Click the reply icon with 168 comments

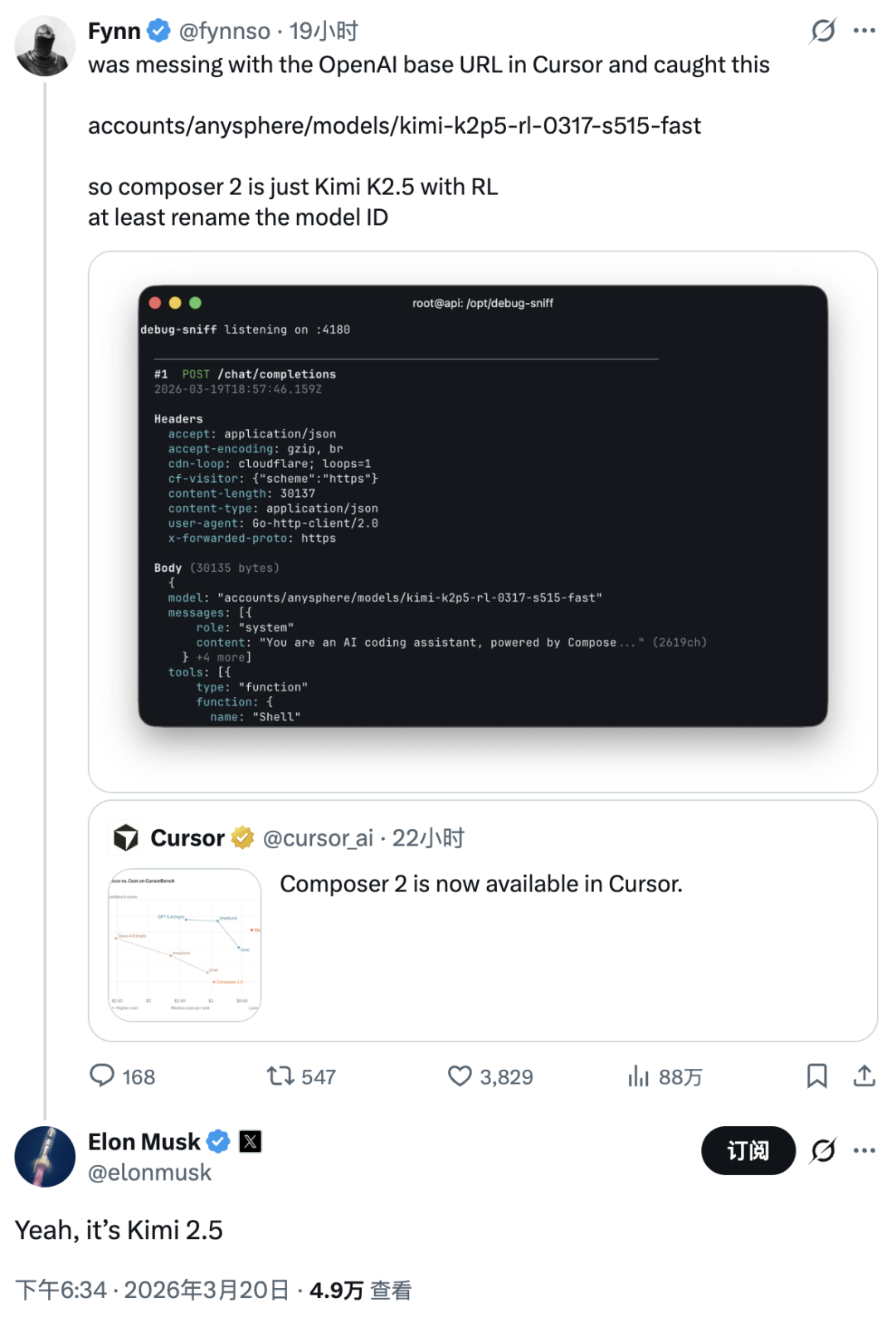[102, 1076]
